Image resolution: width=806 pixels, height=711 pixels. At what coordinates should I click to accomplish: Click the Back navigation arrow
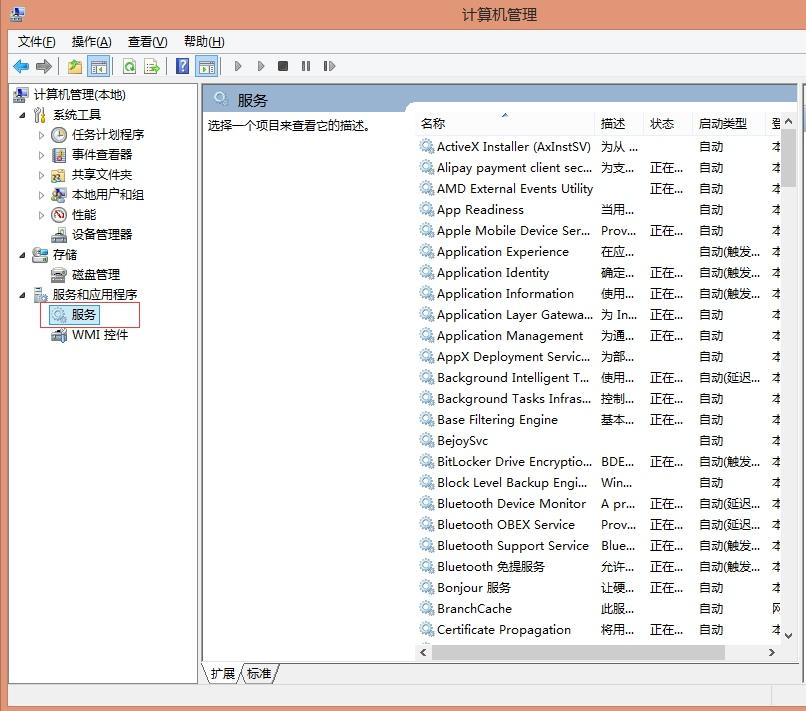(19, 66)
